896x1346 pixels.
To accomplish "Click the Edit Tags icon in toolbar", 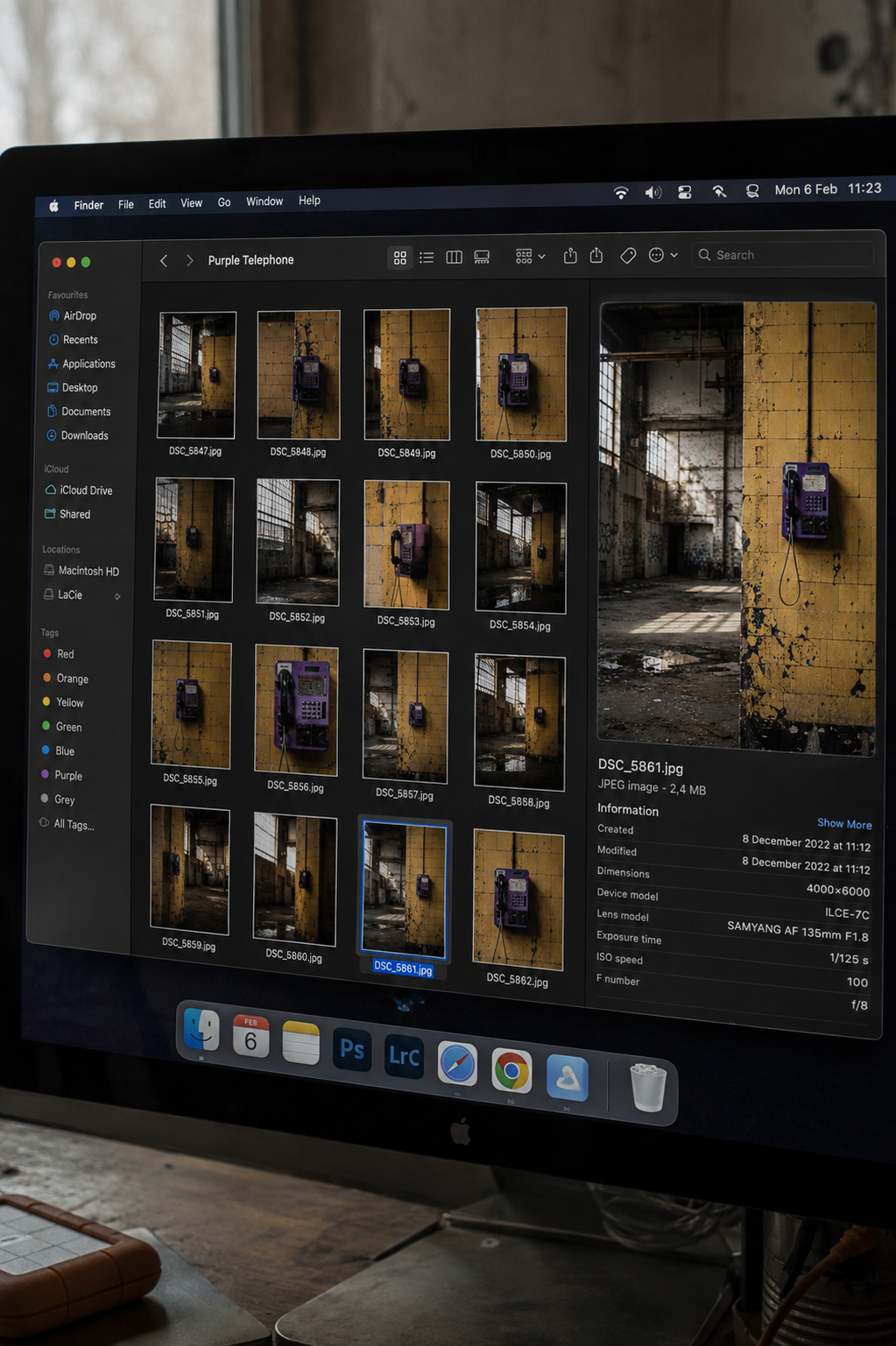I will coord(628,256).
